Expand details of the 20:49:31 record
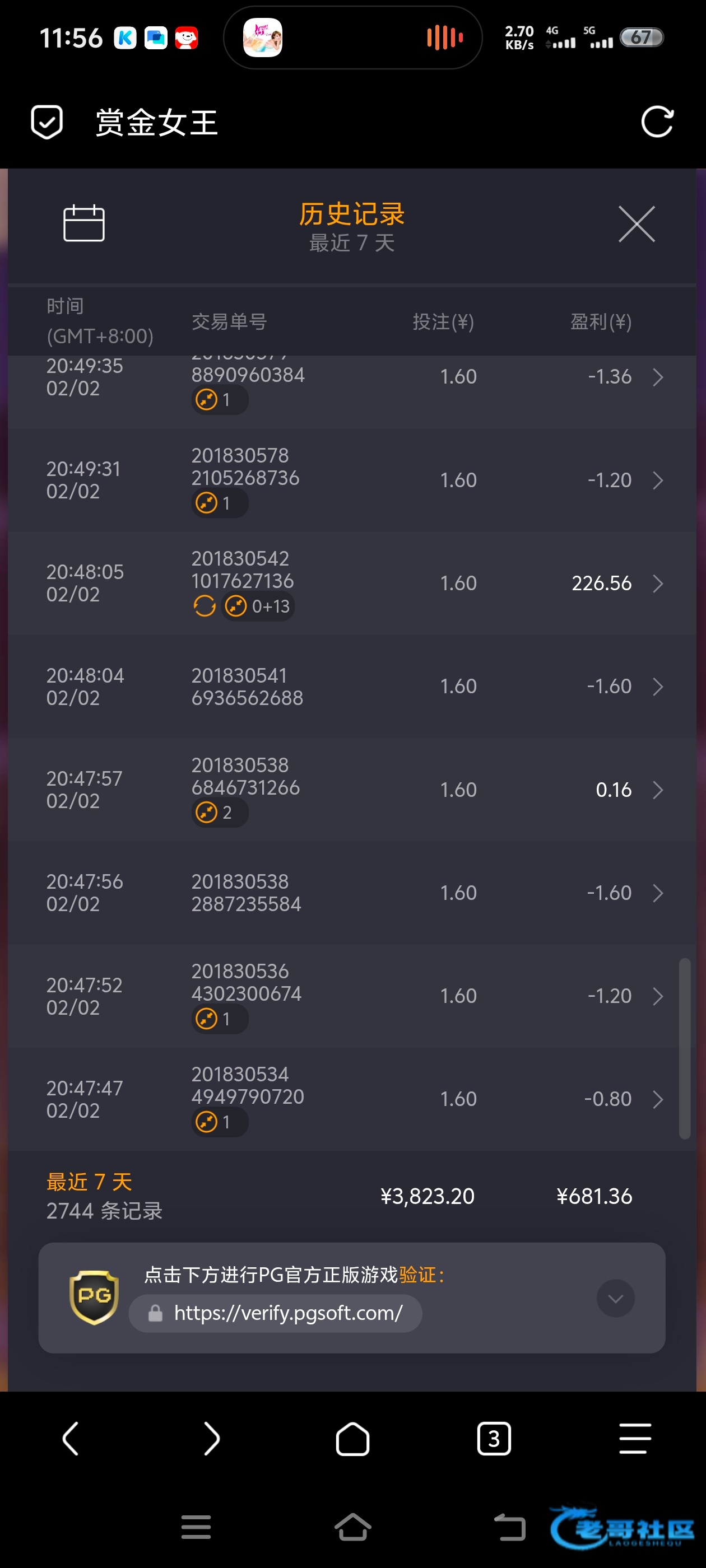The image size is (706, 1568). click(x=658, y=481)
